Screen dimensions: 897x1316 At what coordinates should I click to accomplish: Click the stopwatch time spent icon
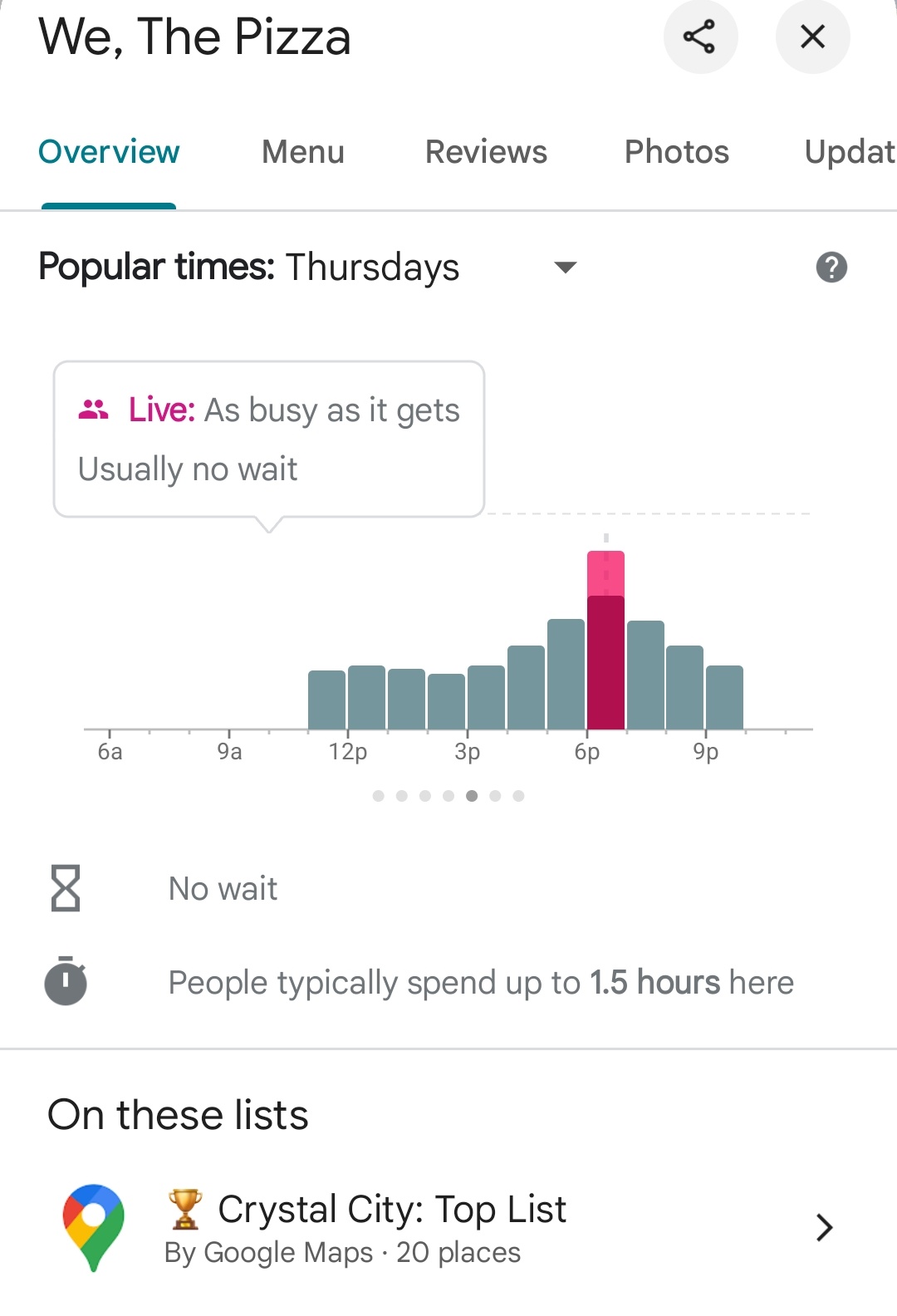coord(66,981)
